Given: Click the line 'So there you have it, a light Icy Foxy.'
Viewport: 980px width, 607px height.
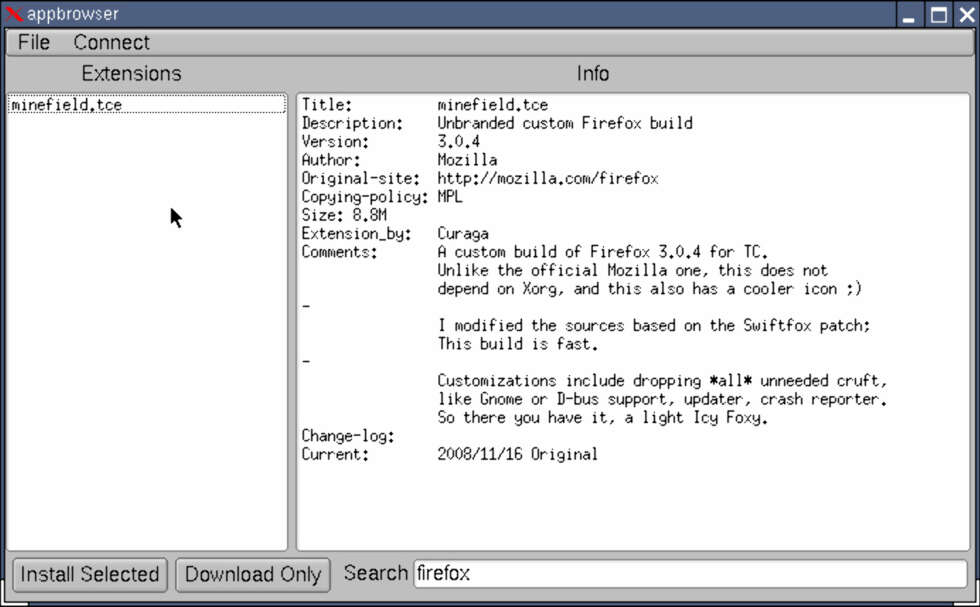Looking at the screenshot, I should [602, 418].
